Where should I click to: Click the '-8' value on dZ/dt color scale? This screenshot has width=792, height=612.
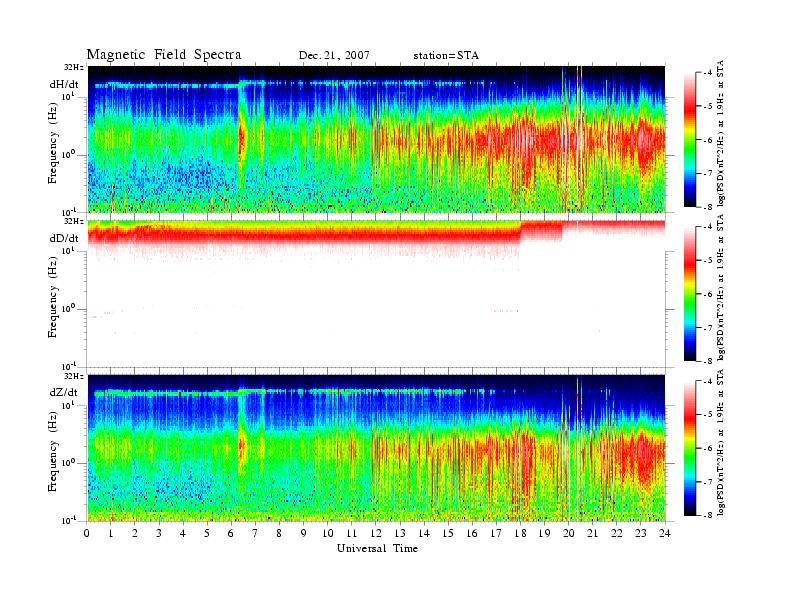(708, 515)
